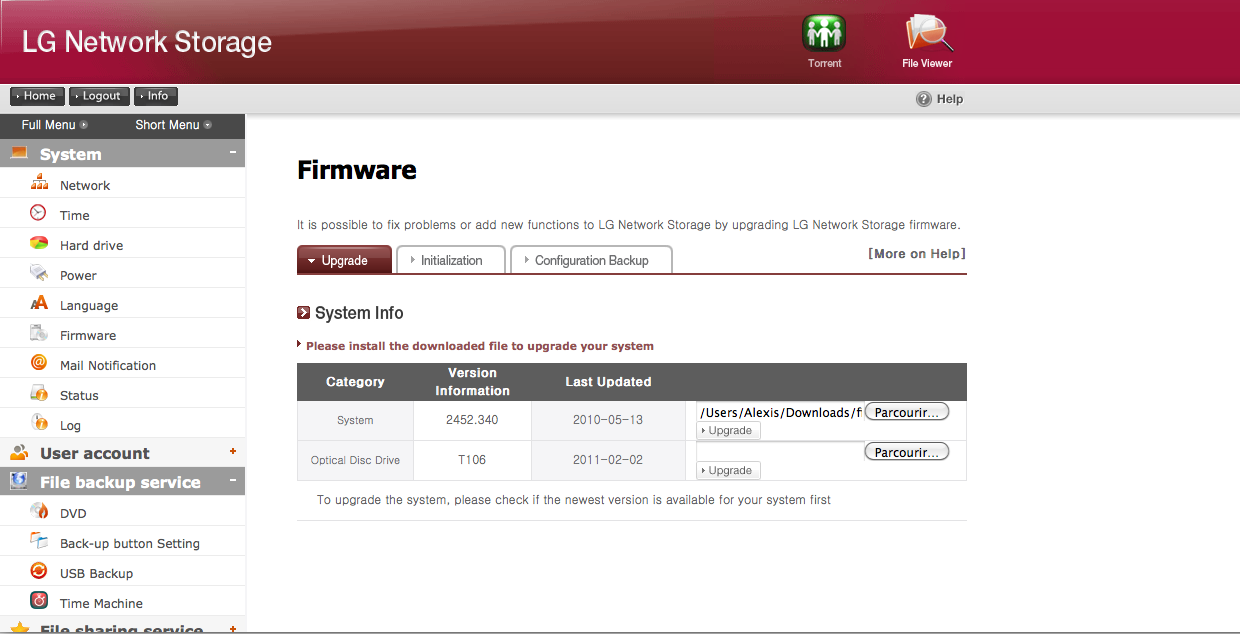The height and width of the screenshot is (634, 1240).
Task: Open USB Backup page
Action: point(96,573)
